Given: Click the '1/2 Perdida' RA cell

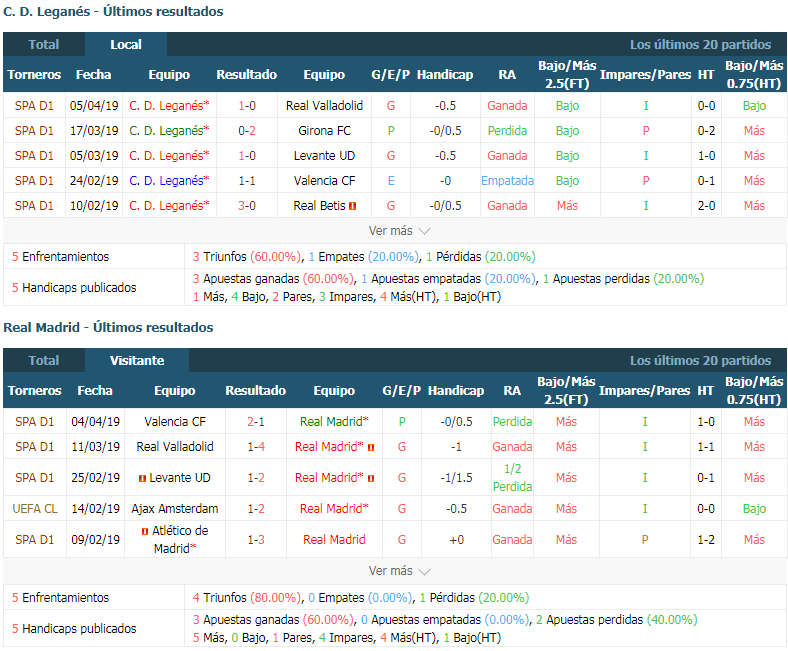Looking at the screenshot, I should pos(512,478).
